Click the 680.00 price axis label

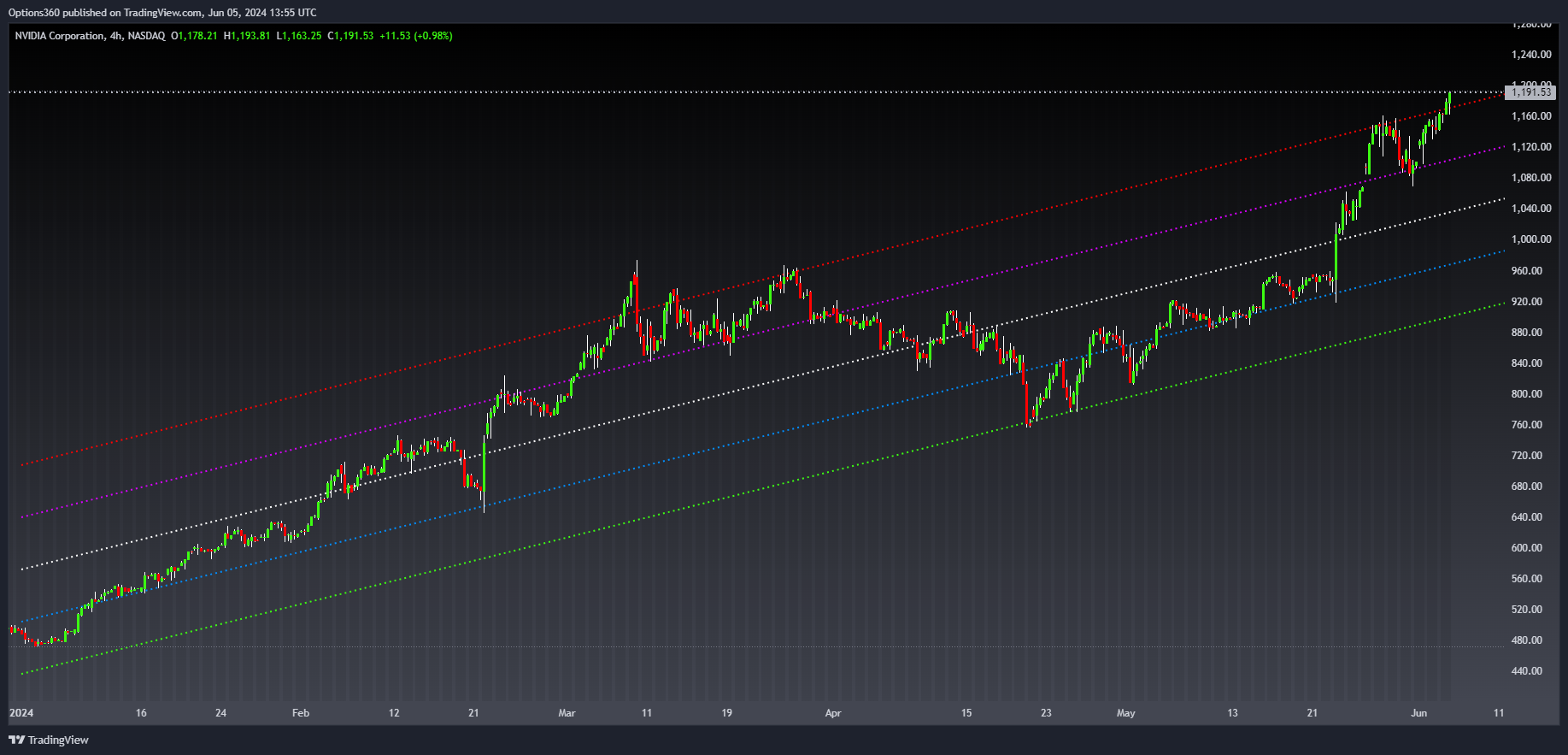click(1527, 487)
